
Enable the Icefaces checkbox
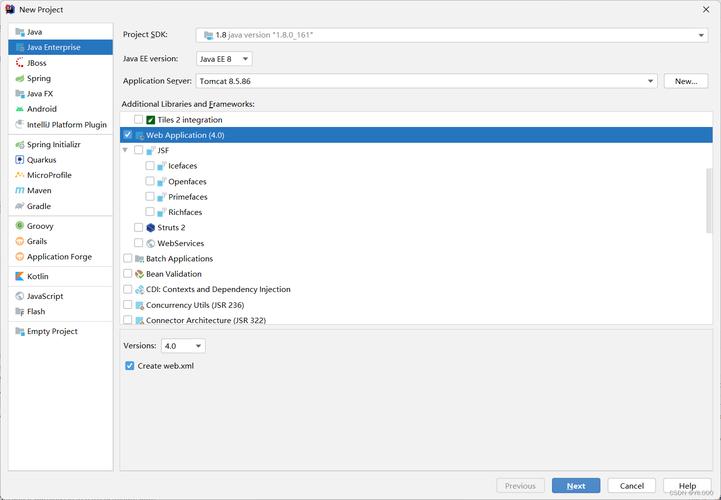tap(150, 166)
